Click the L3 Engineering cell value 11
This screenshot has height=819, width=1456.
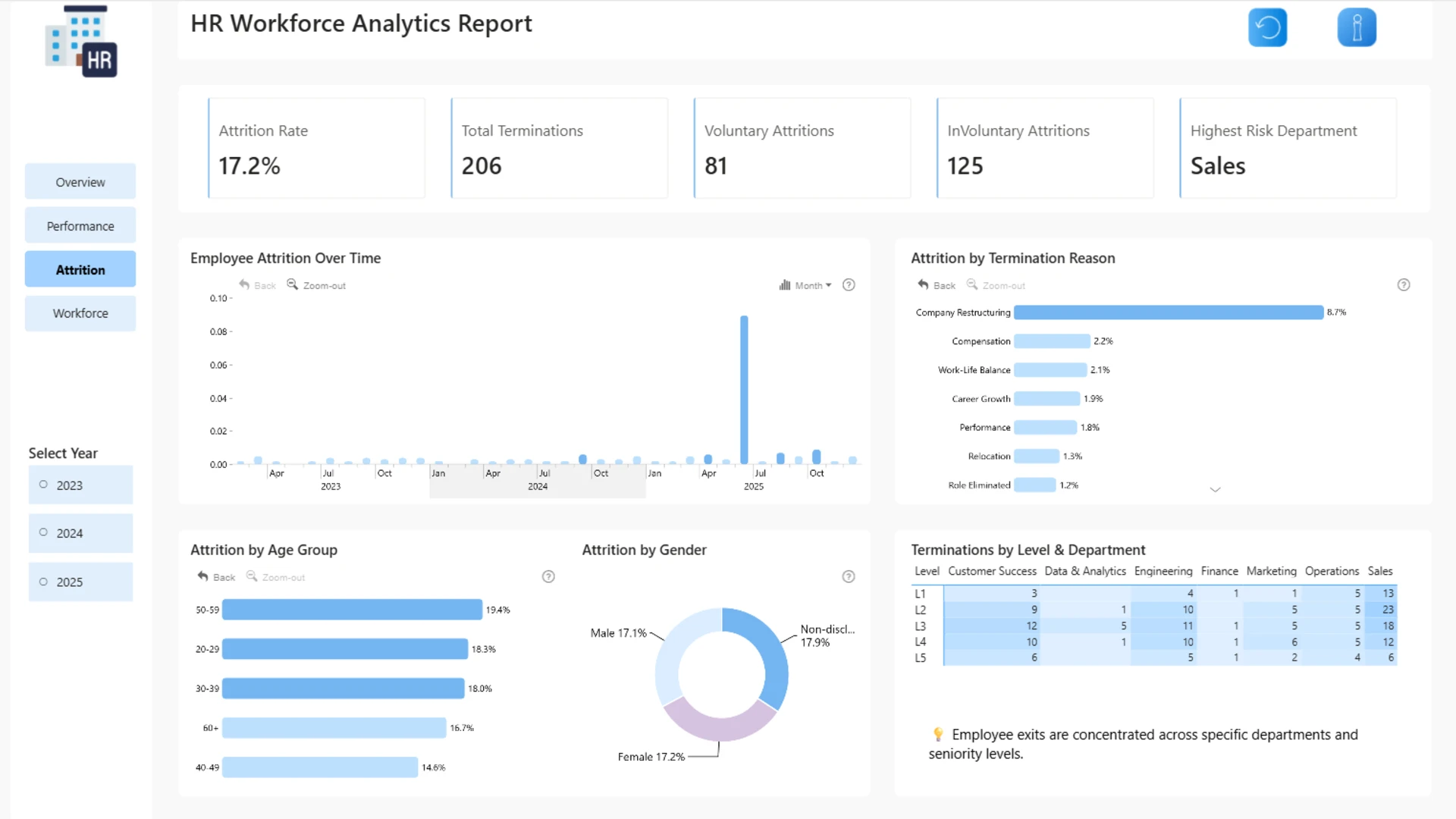point(1163,626)
